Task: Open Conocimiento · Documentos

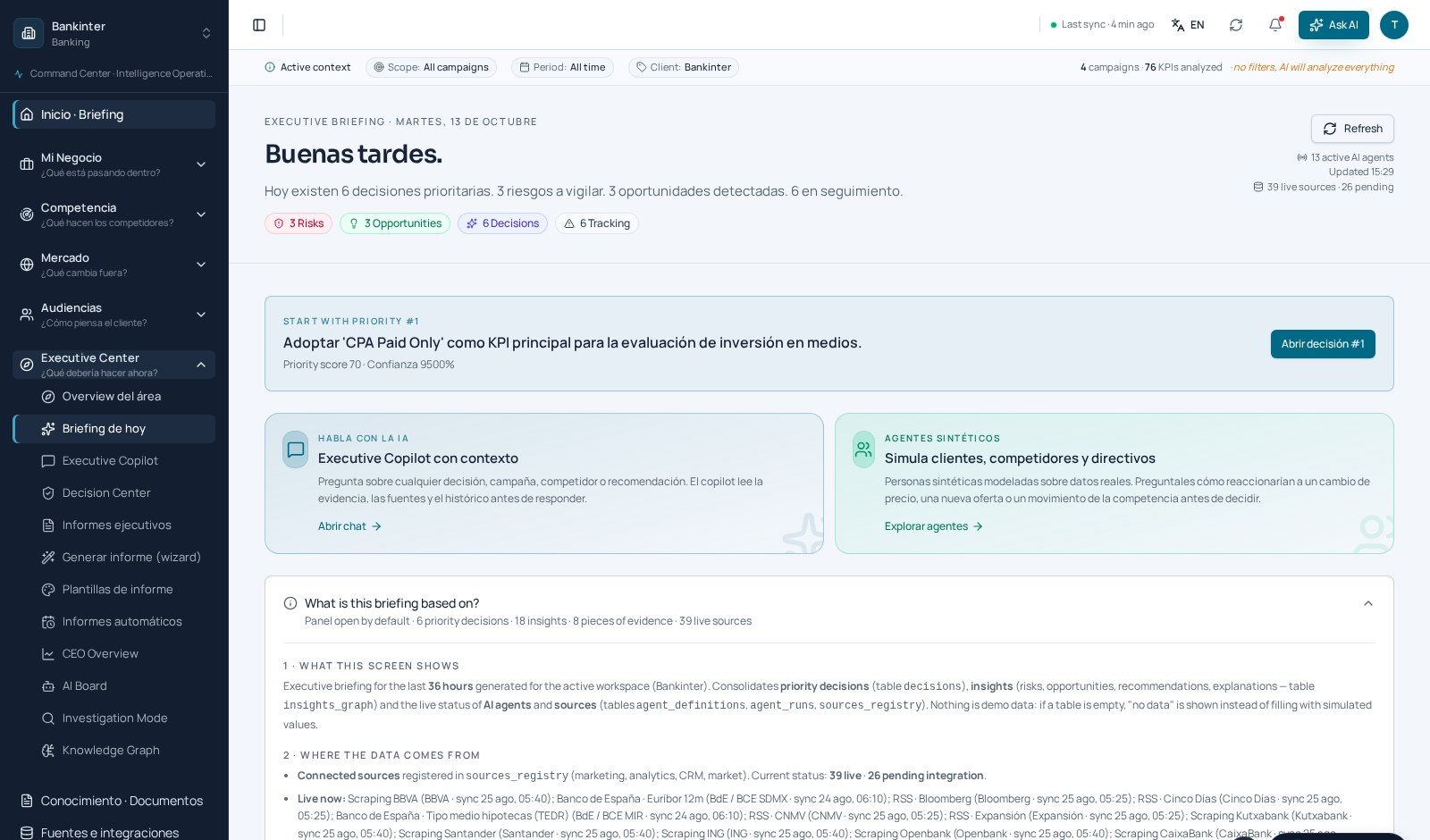Action: 114,801
